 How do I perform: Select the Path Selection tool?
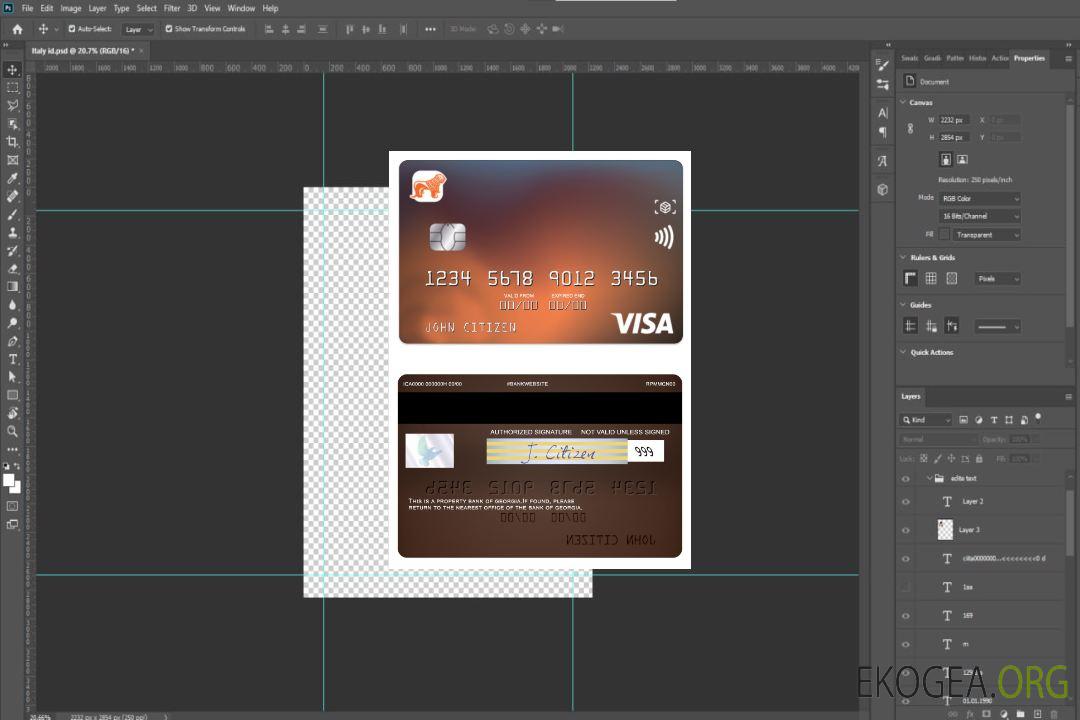[x=12, y=377]
